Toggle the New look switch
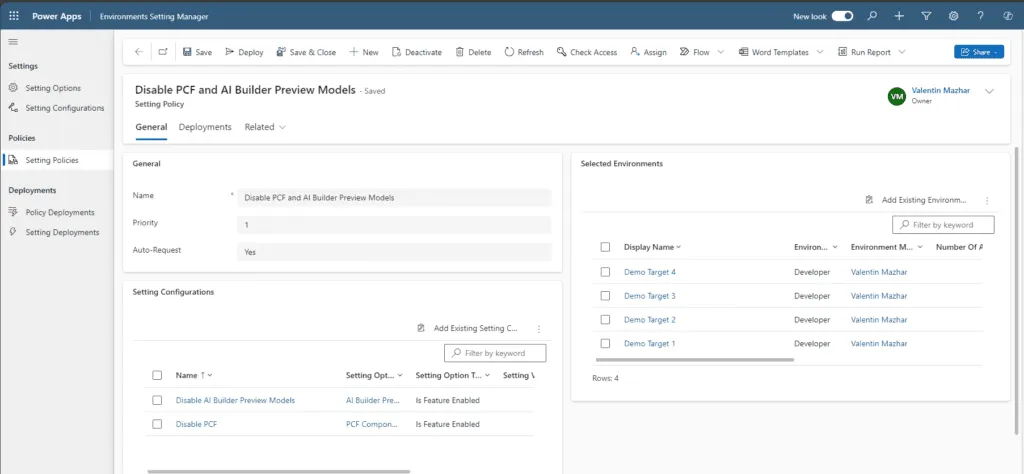 point(842,16)
